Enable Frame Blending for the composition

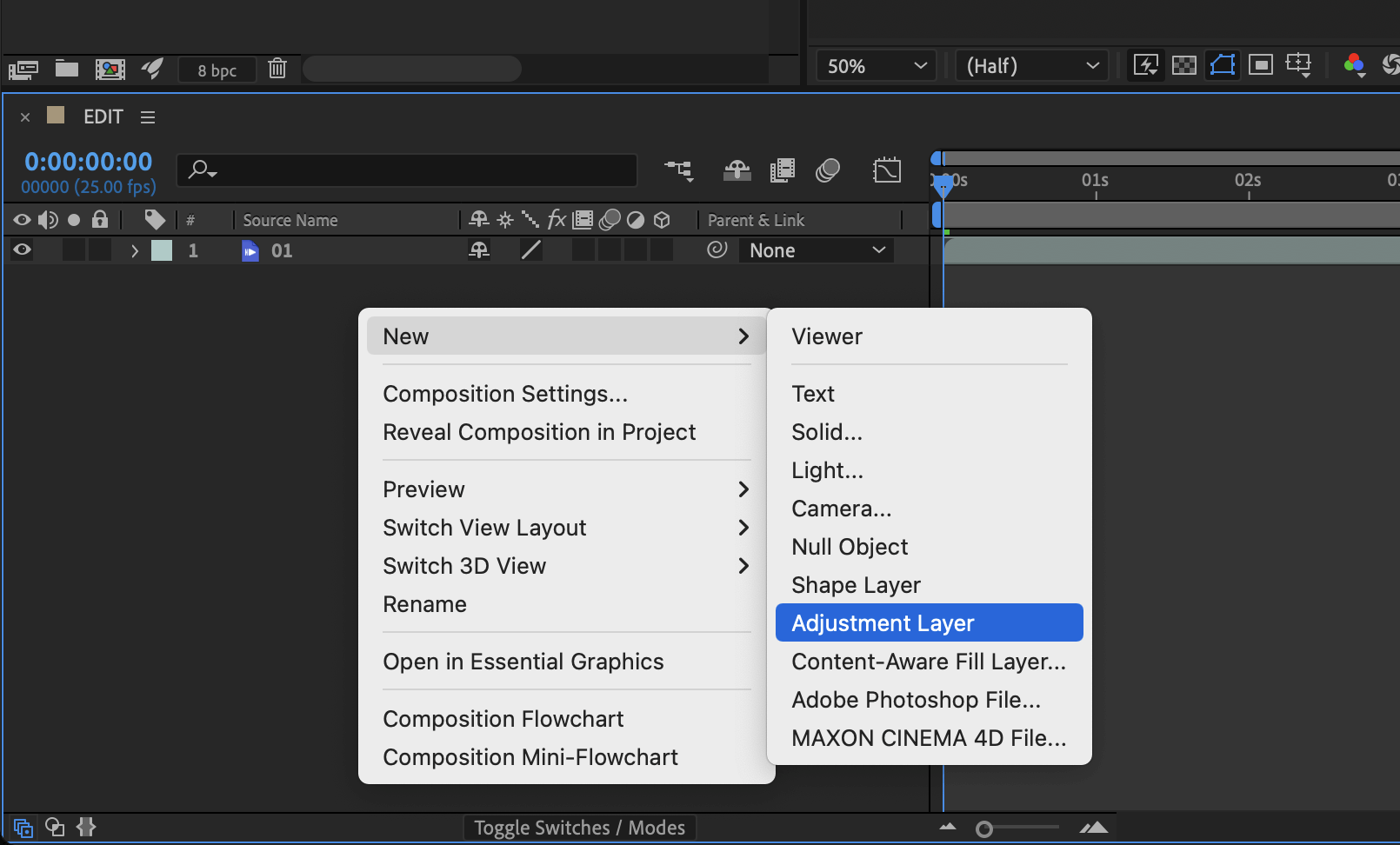782,170
